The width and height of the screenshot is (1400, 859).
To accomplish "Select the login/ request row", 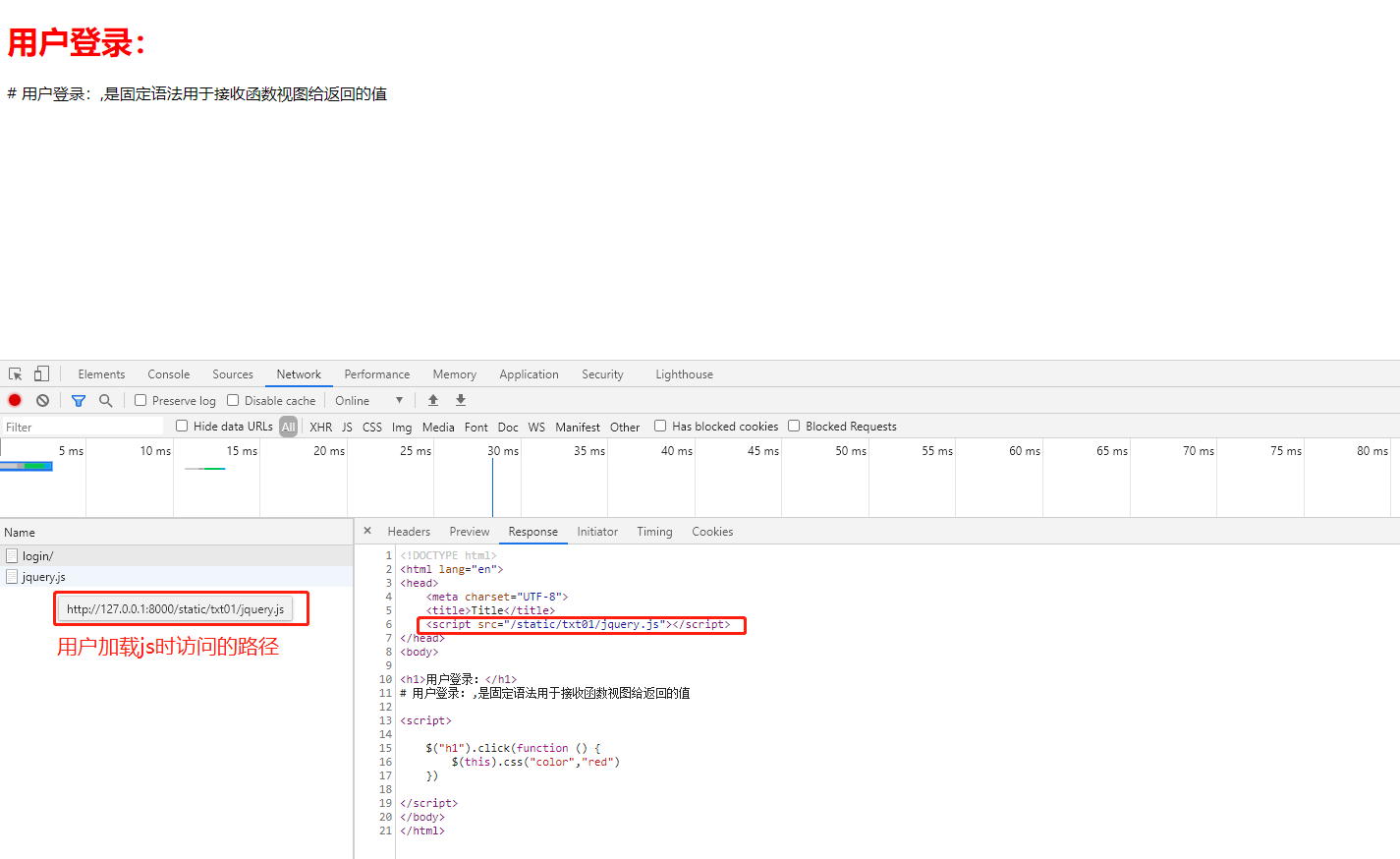I will pos(177,556).
